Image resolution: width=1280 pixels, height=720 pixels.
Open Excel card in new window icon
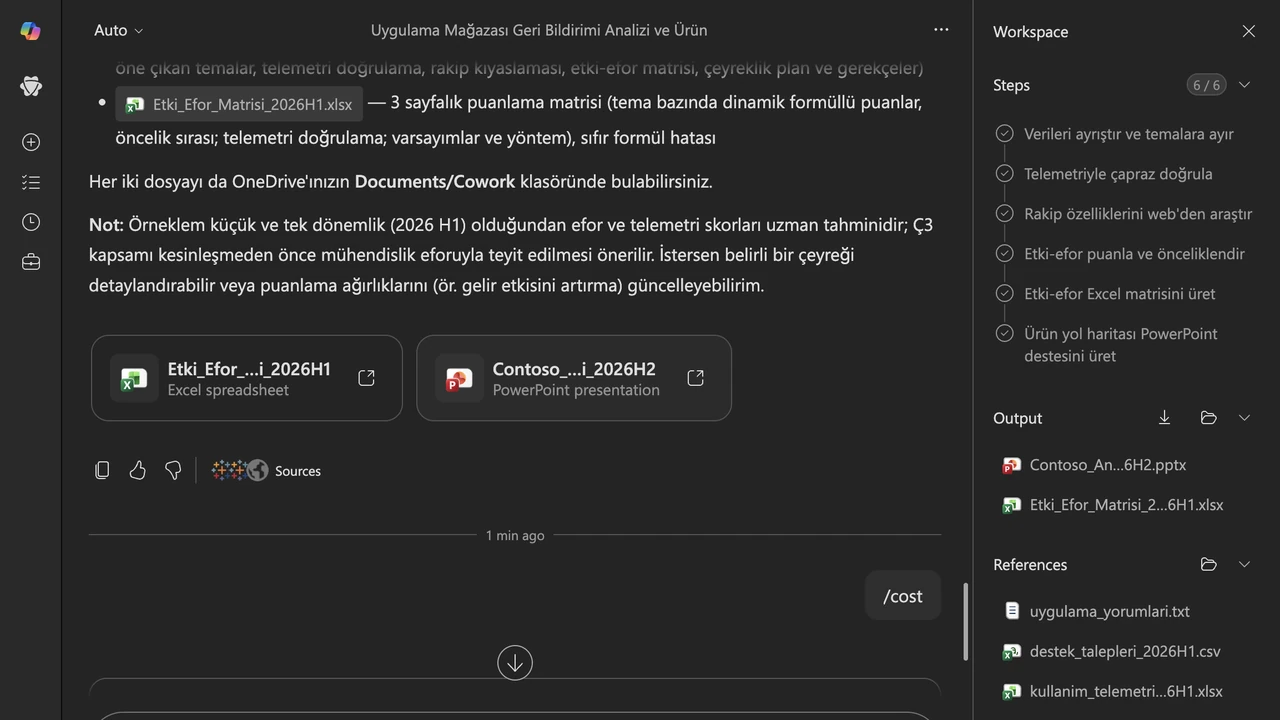(x=366, y=378)
